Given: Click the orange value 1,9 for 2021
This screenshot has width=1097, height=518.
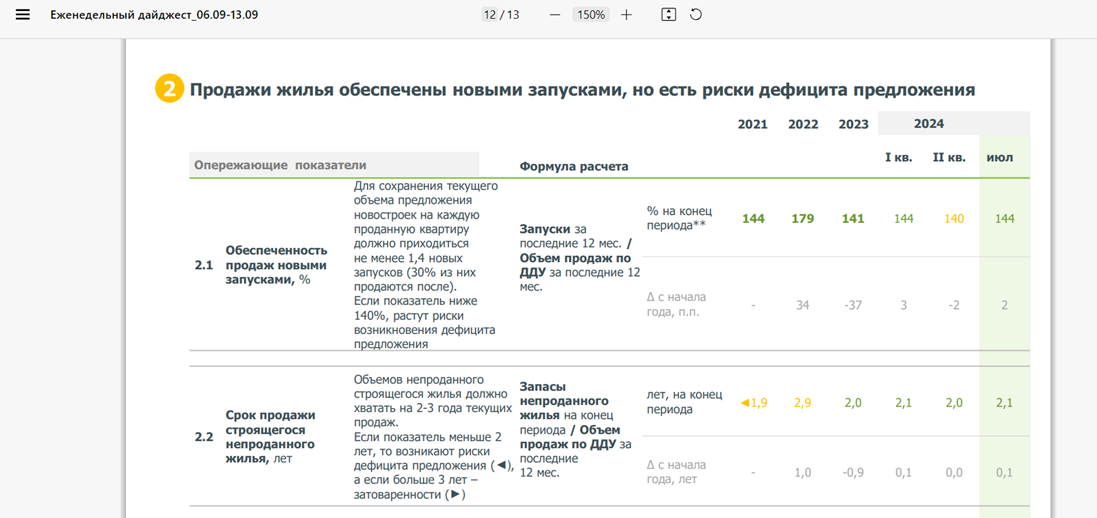Looking at the screenshot, I should point(753,402).
